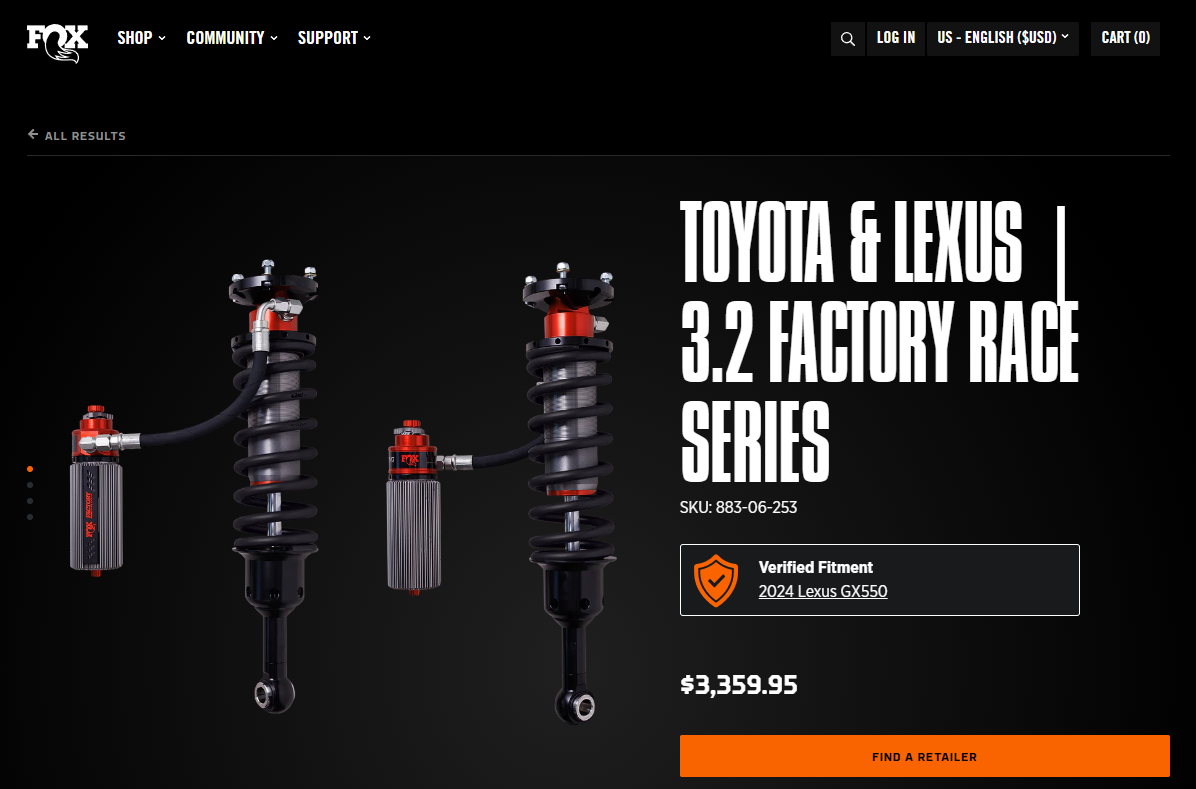Open the US - English ($USD) selector

click(1002, 38)
